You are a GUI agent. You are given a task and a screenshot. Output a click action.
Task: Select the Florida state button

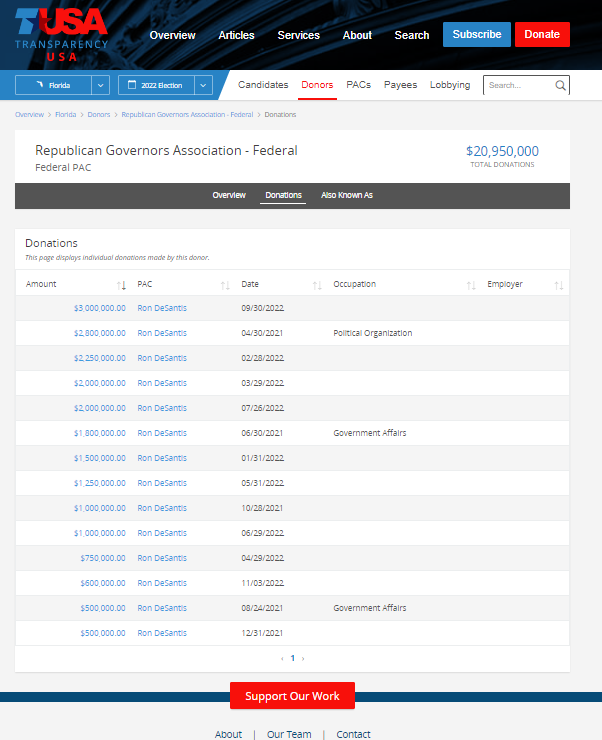(53, 85)
